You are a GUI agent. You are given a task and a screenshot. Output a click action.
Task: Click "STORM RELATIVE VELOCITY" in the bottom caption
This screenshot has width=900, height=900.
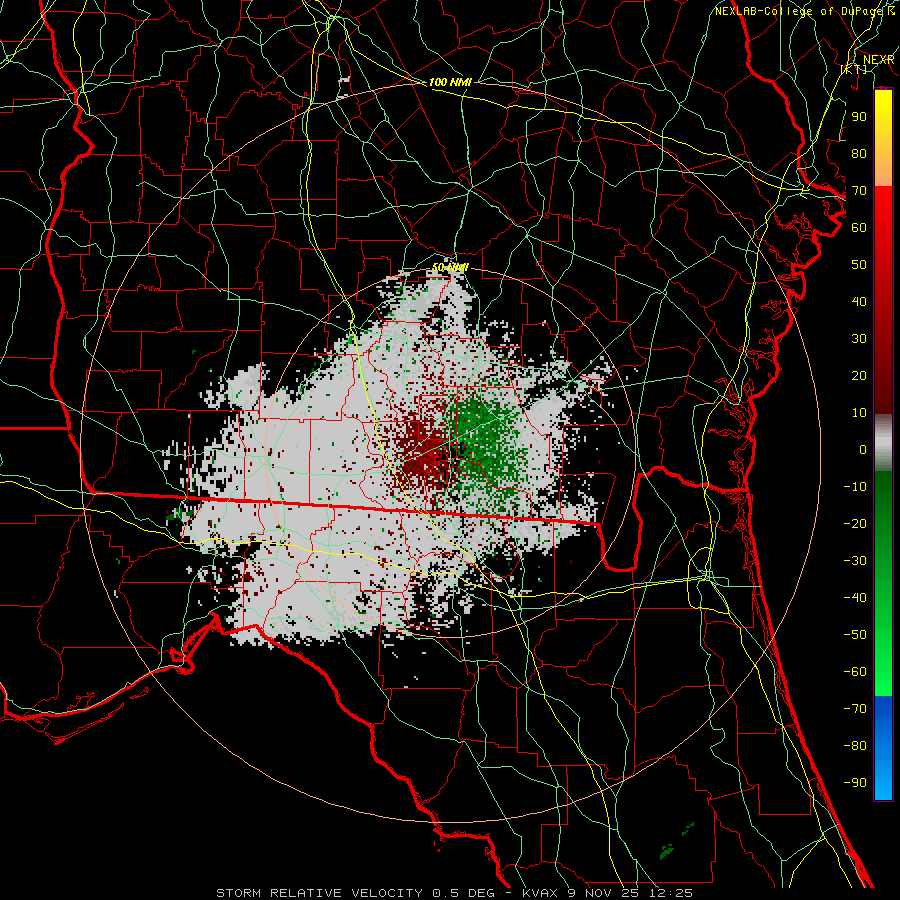point(319,893)
